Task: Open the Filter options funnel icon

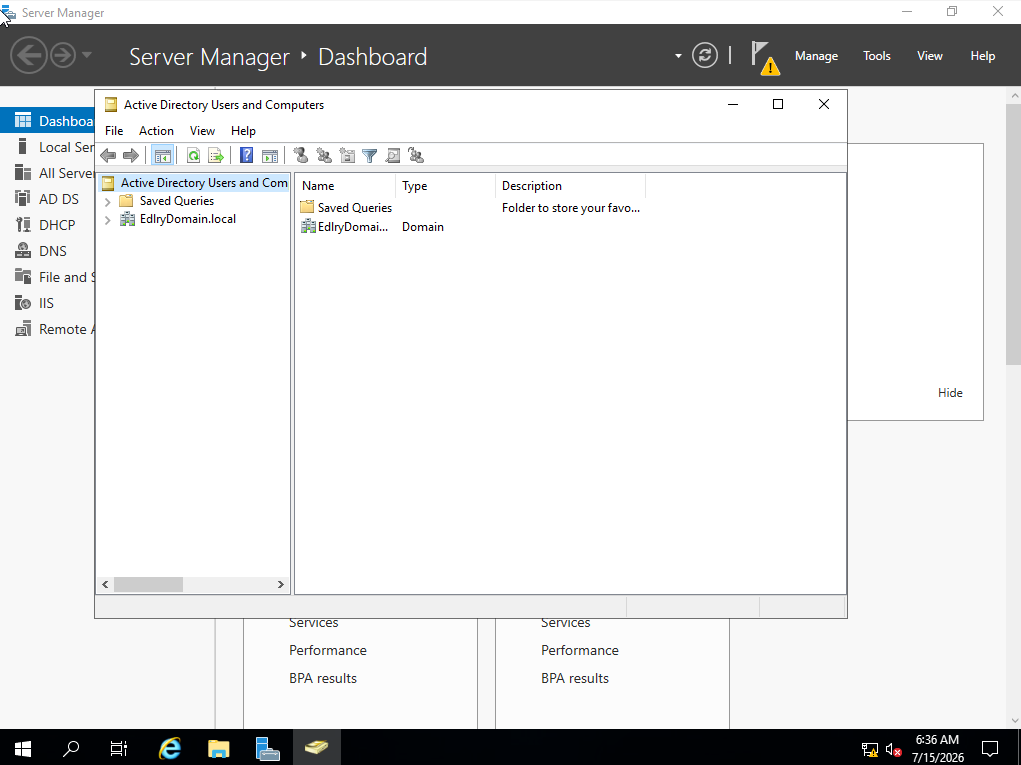Action: pos(370,156)
